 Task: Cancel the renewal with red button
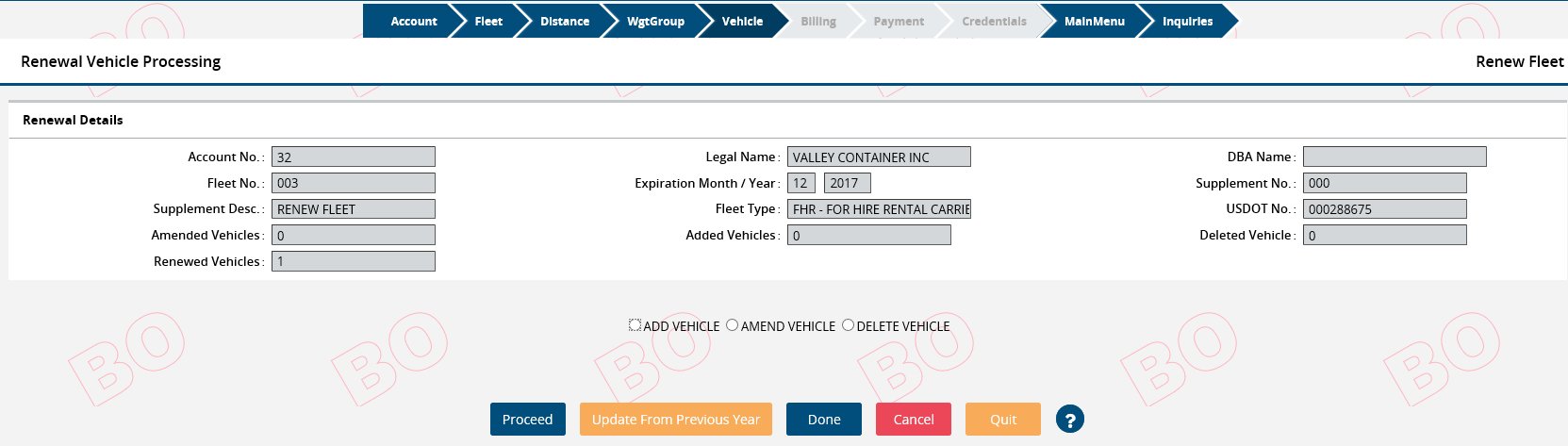[913, 420]
